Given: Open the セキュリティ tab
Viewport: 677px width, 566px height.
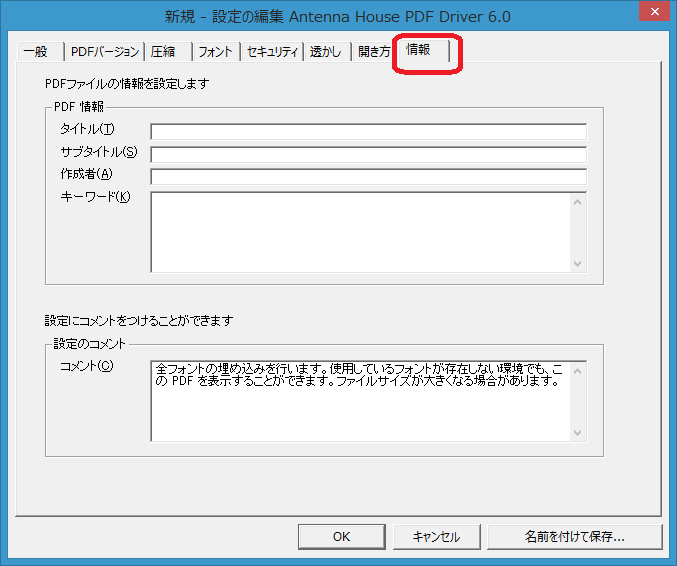Looking at the screenshot, I should pos(272,52).
